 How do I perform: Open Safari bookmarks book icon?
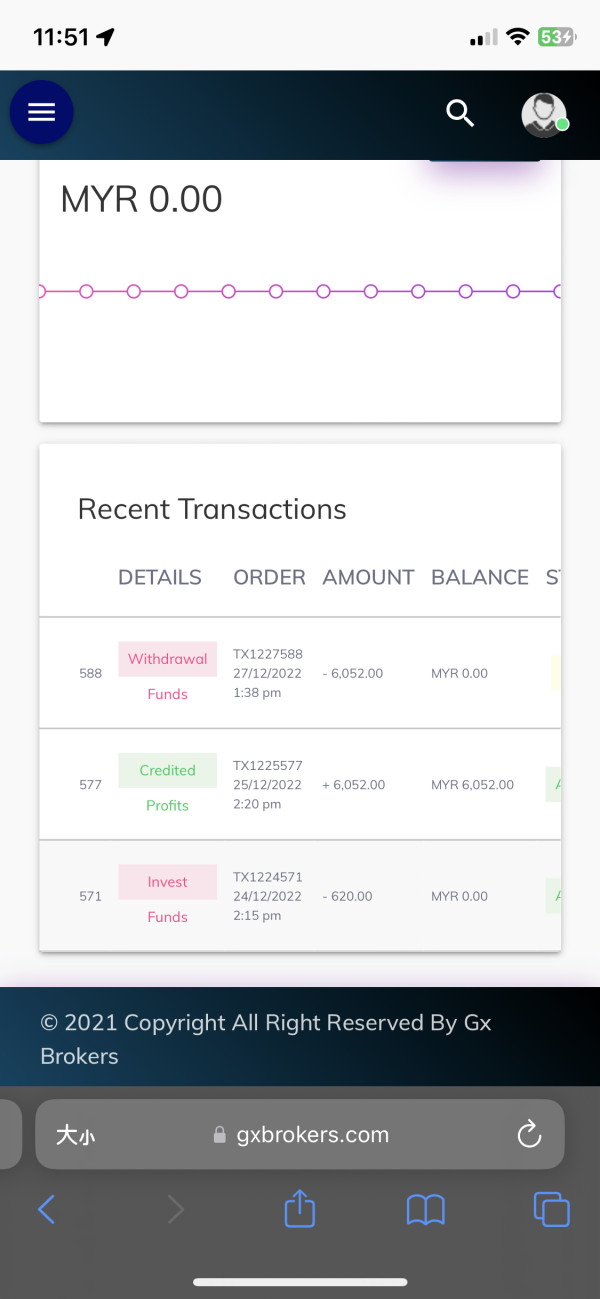(425, 1210)
